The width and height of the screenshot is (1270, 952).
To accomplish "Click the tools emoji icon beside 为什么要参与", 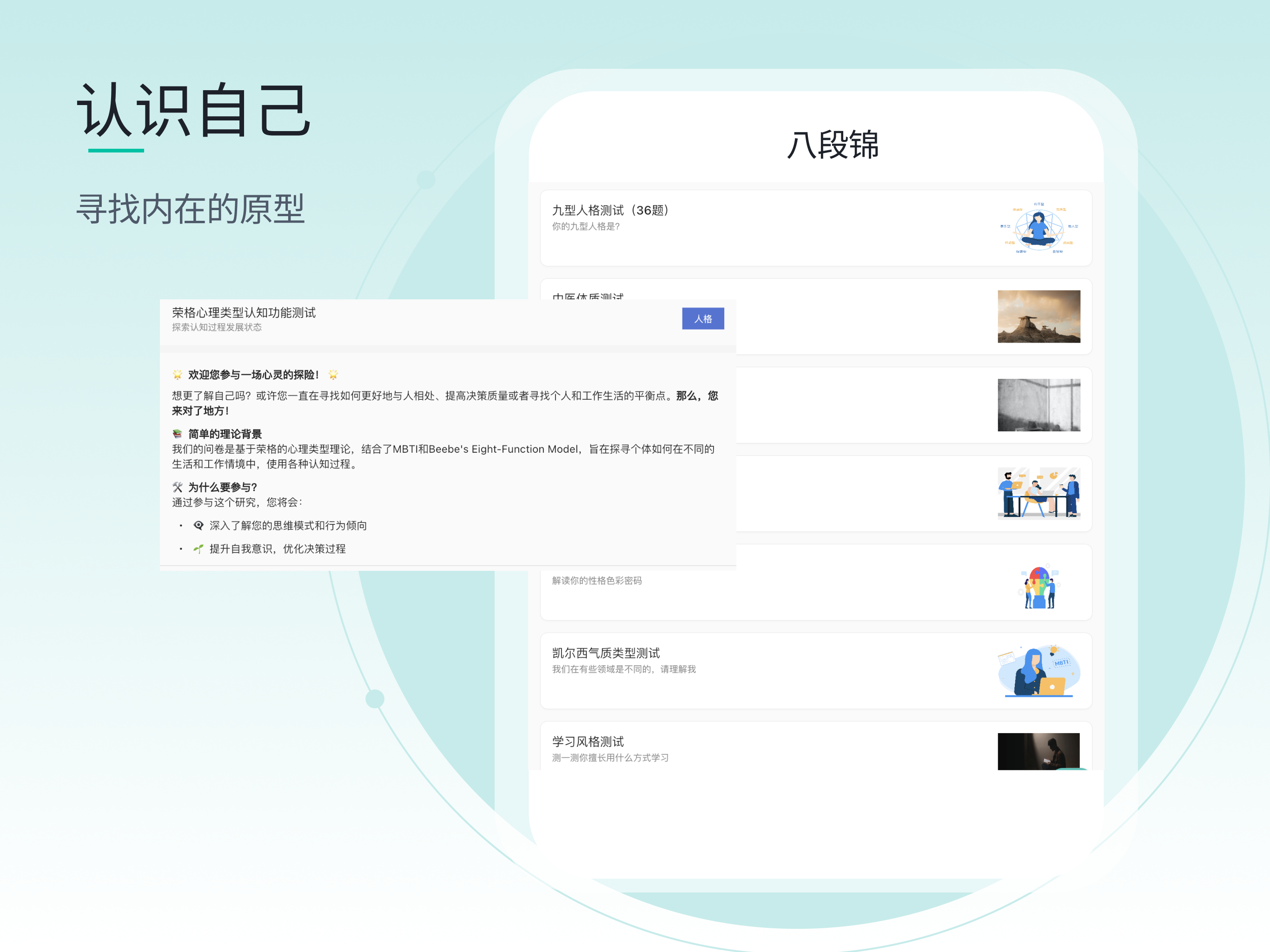I will pos(178,488).
